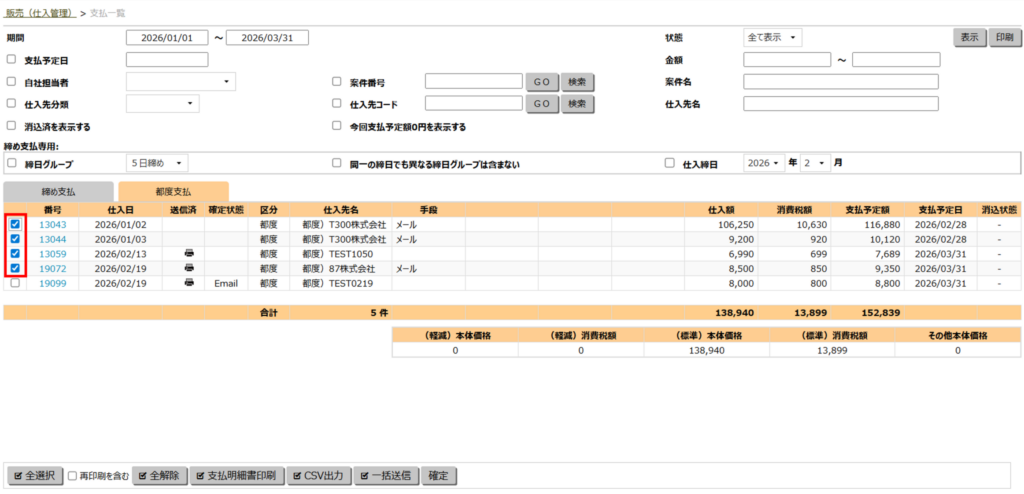Switch to the 締め支払 tab

pos(58,191)
